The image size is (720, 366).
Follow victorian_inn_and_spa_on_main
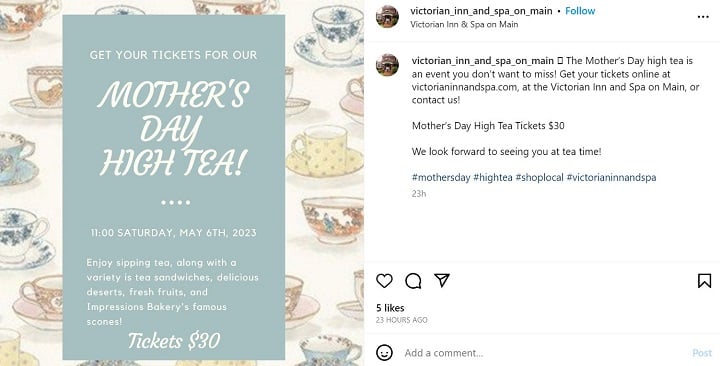pos(580,11)
